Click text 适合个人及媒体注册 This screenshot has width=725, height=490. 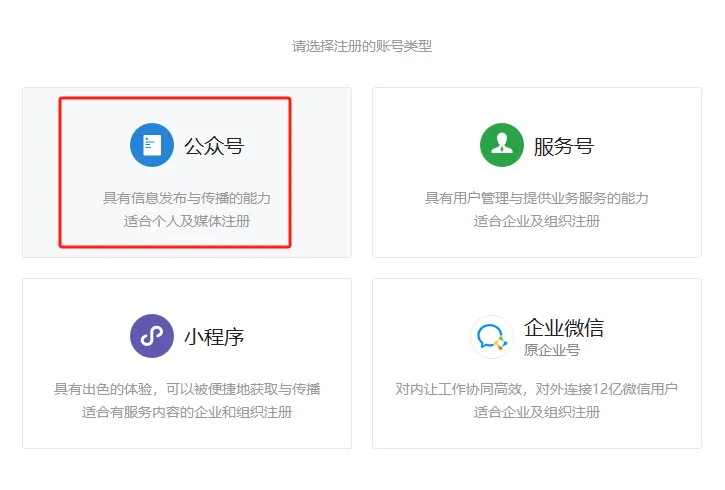186,221
